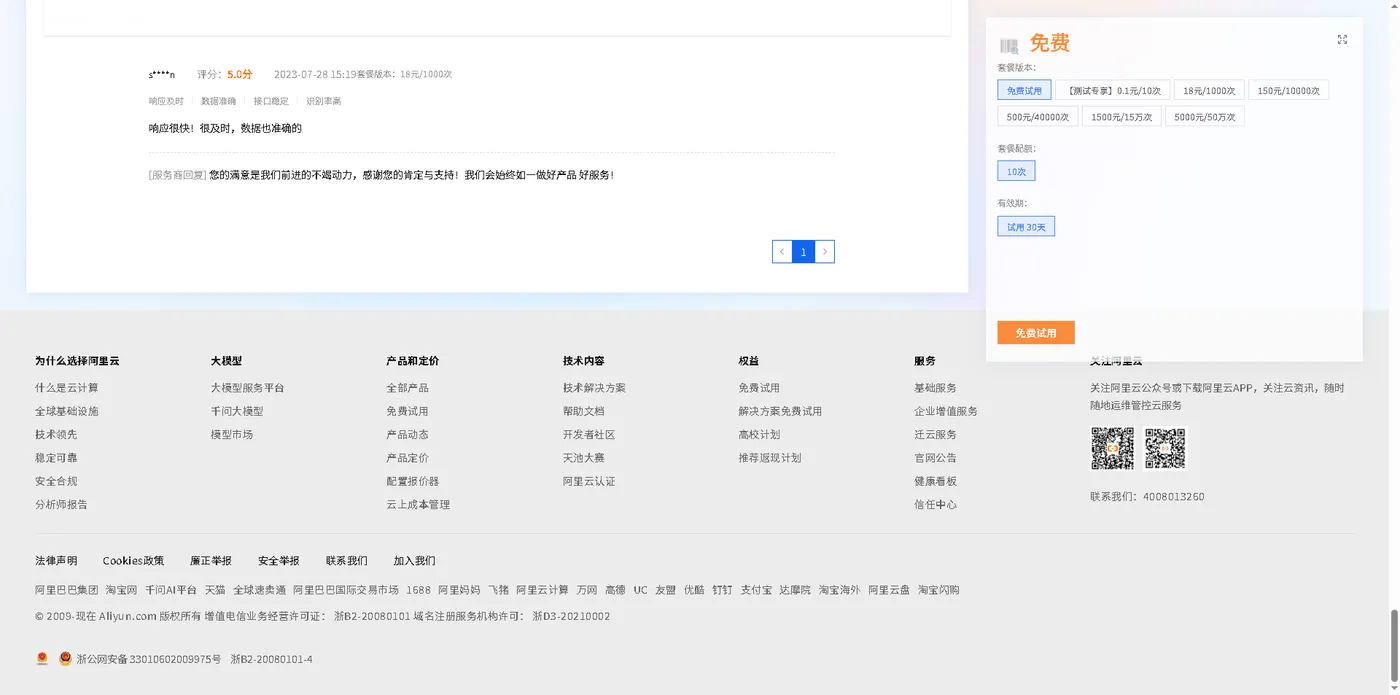Visit the 技术领先 link

(56, 434)
